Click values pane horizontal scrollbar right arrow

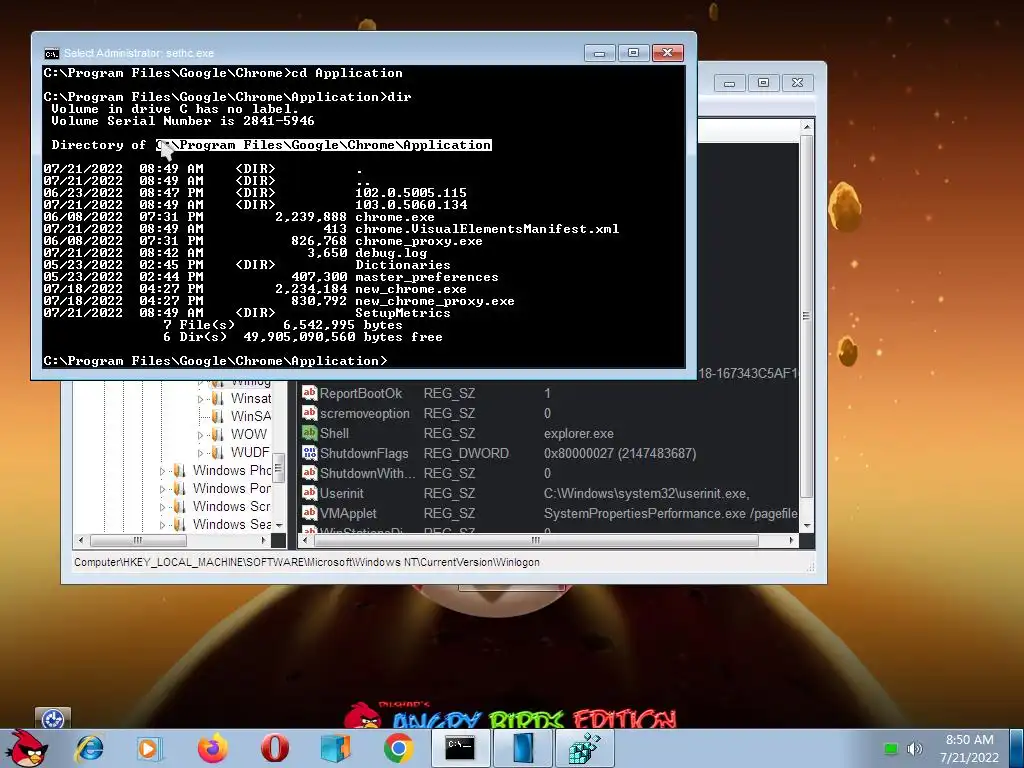click(792, 541)
